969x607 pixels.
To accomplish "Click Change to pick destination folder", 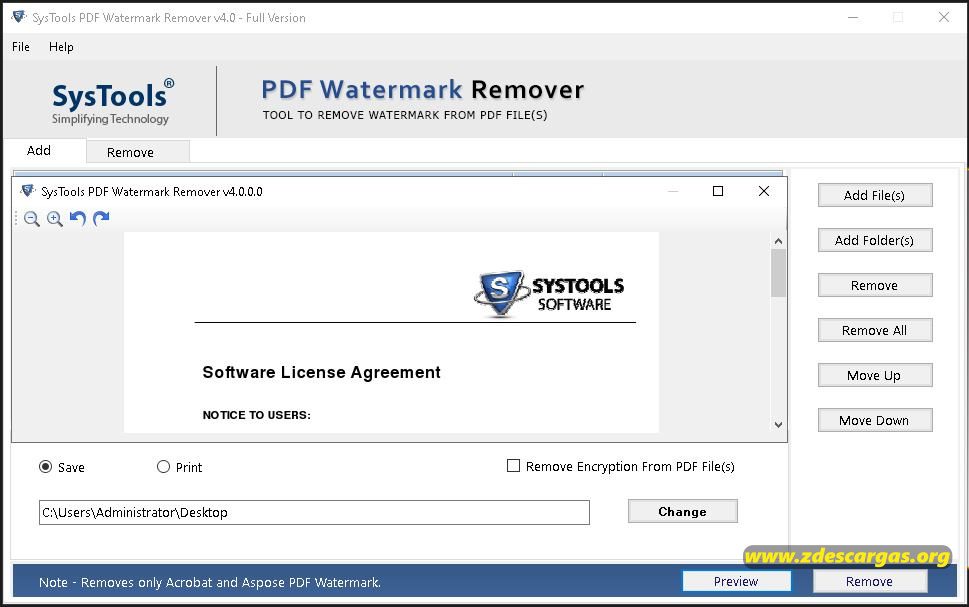I will pyautogui.click(x=682, y=511).
